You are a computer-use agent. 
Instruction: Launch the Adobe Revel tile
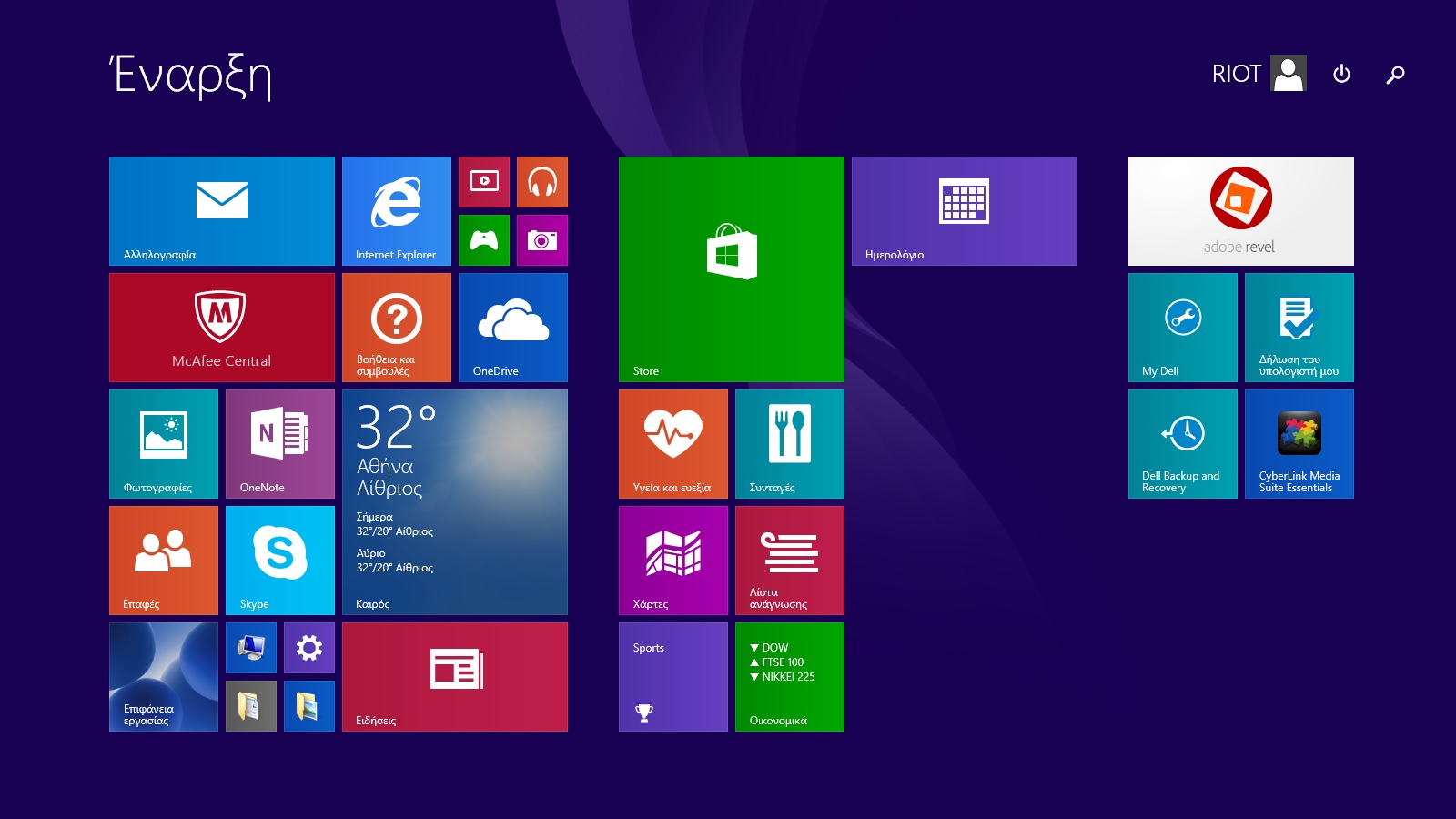click(1241, 211)
